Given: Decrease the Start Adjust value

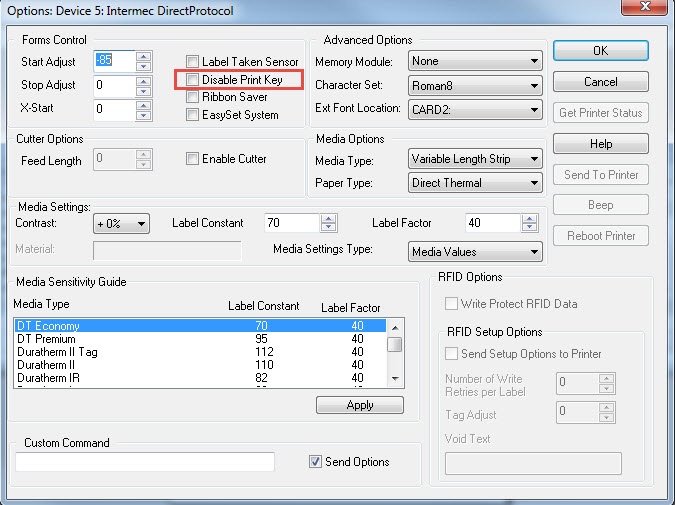Looking at the screenshot, I should pos(144,66).
